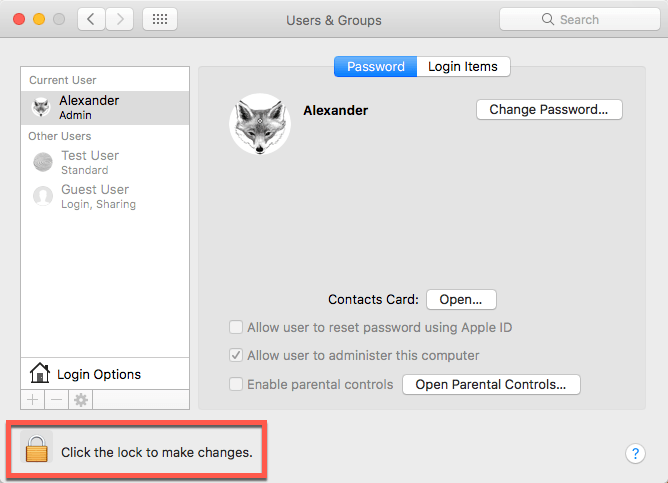Go back with the left arrow button
The width and height of the screenshot is (668, 483).
91,19
